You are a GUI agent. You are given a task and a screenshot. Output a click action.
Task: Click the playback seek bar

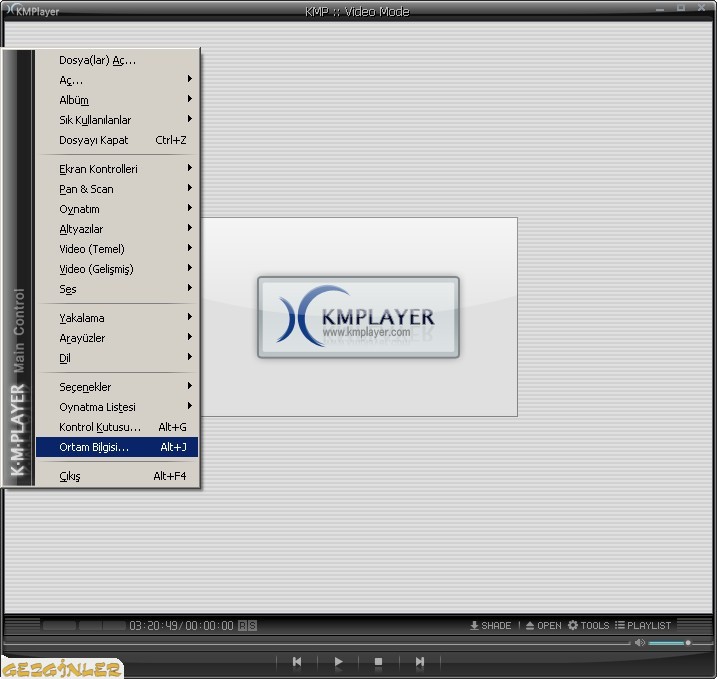pos(316,643)
